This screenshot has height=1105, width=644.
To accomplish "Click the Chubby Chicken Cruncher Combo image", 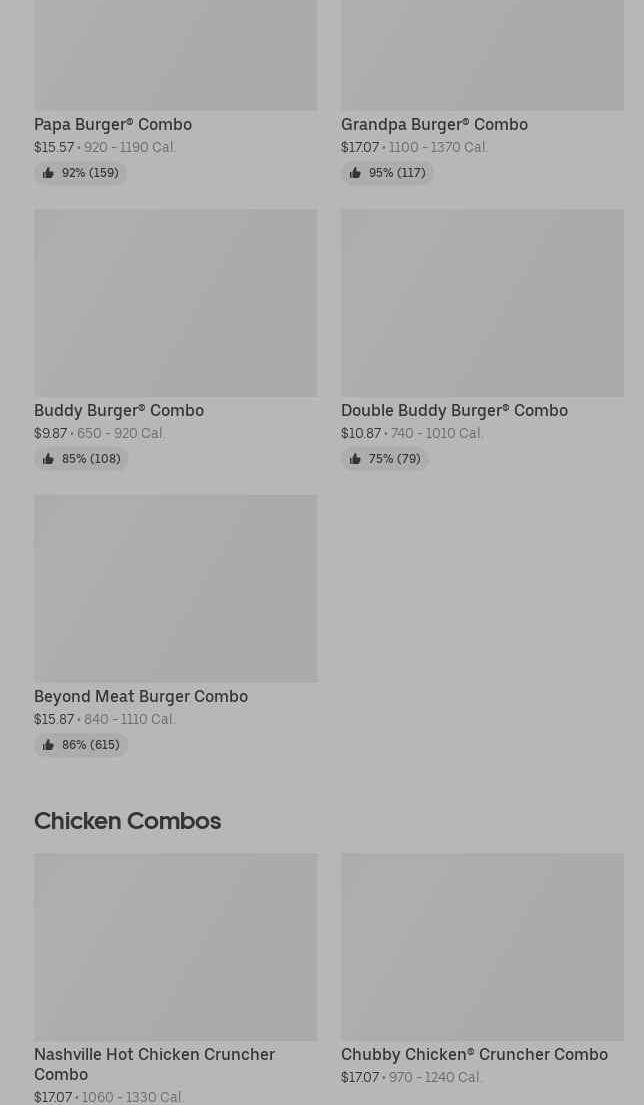I will point(482,946).
